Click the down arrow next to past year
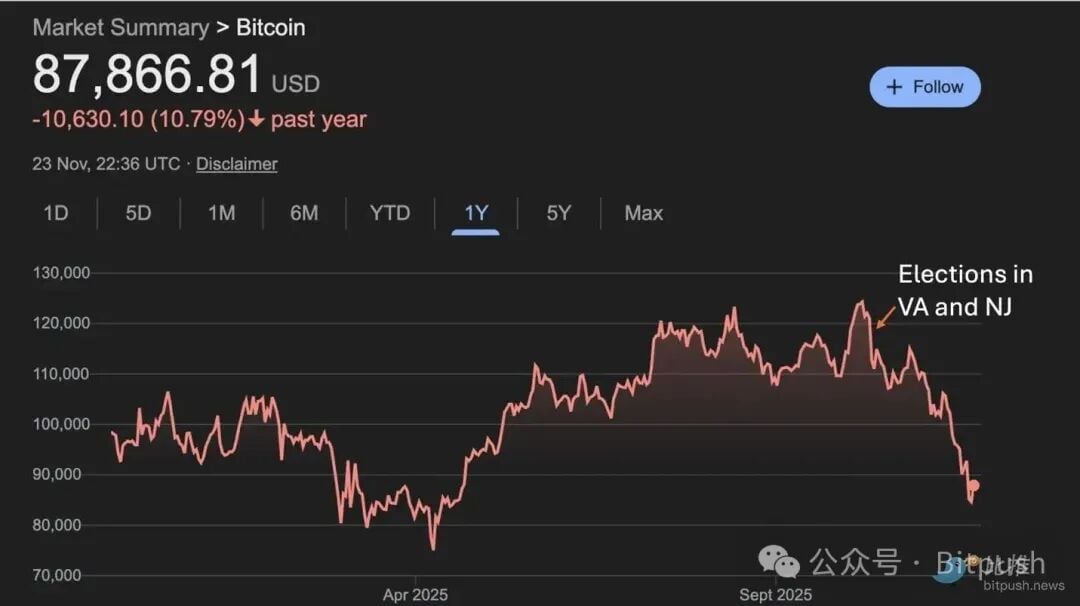 tap(256, 120)
